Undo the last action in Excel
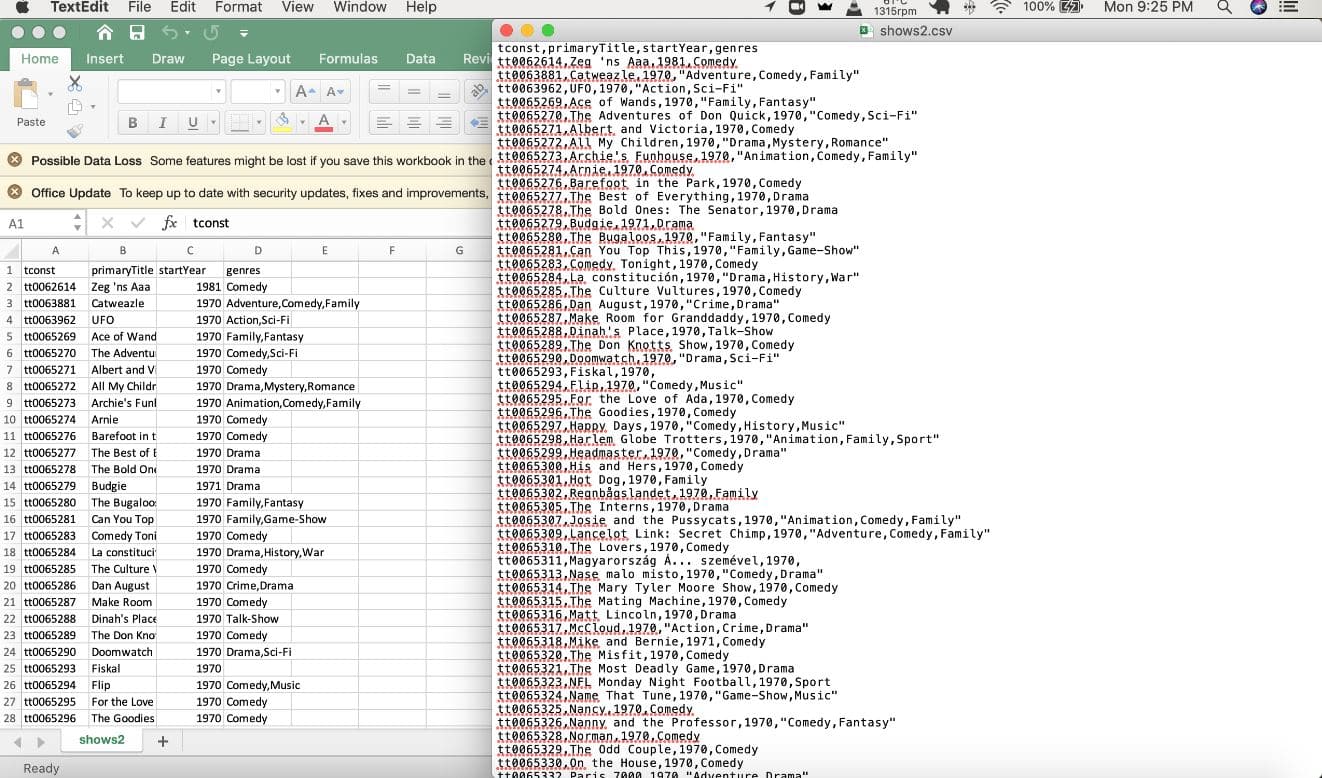Image resolution: width=1322 pixels, height=778 pixels. pos(169,32)
